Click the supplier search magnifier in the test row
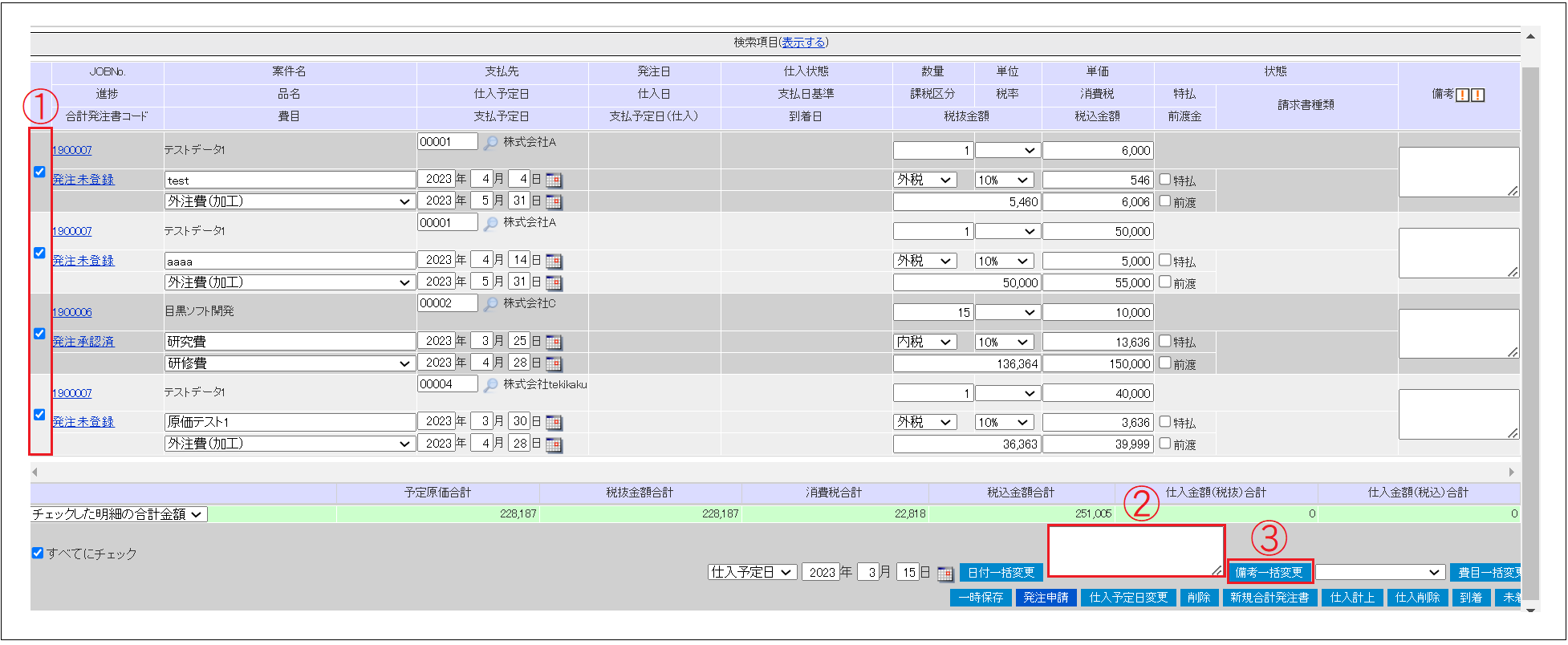This screenshot has width=1568, height=645. (490, 143)
